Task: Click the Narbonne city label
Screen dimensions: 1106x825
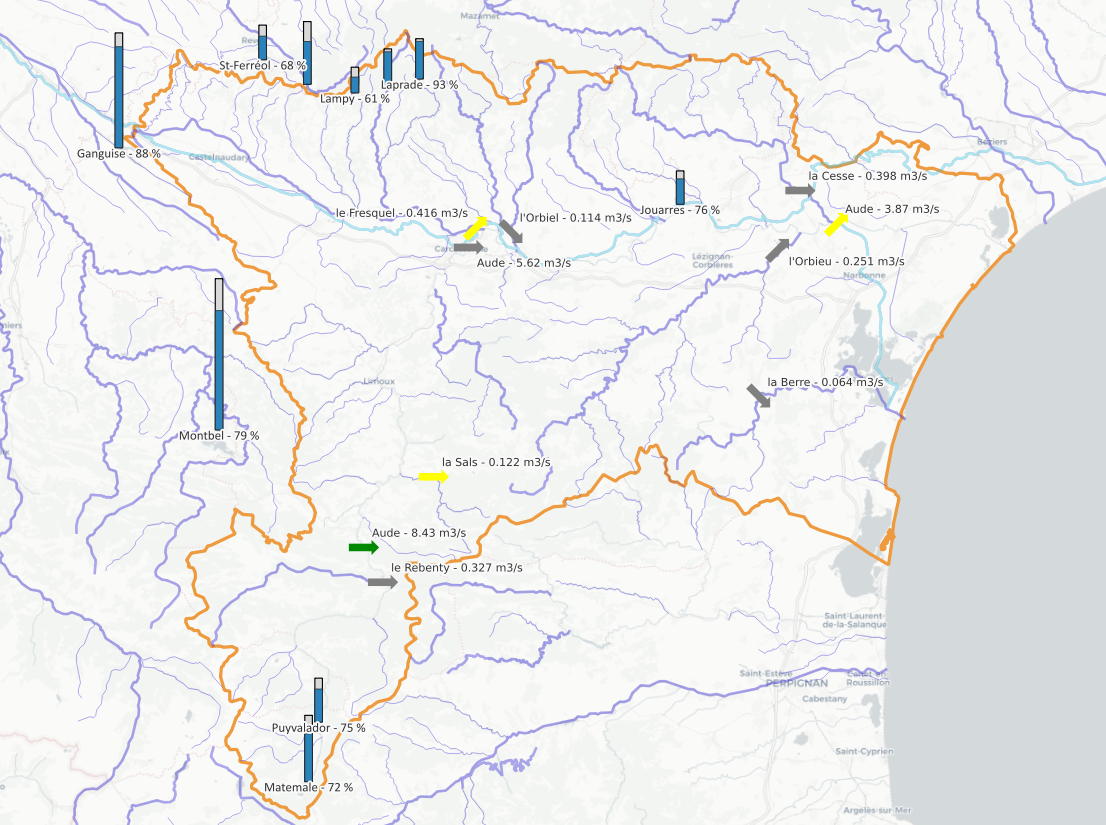Action: 864,275
